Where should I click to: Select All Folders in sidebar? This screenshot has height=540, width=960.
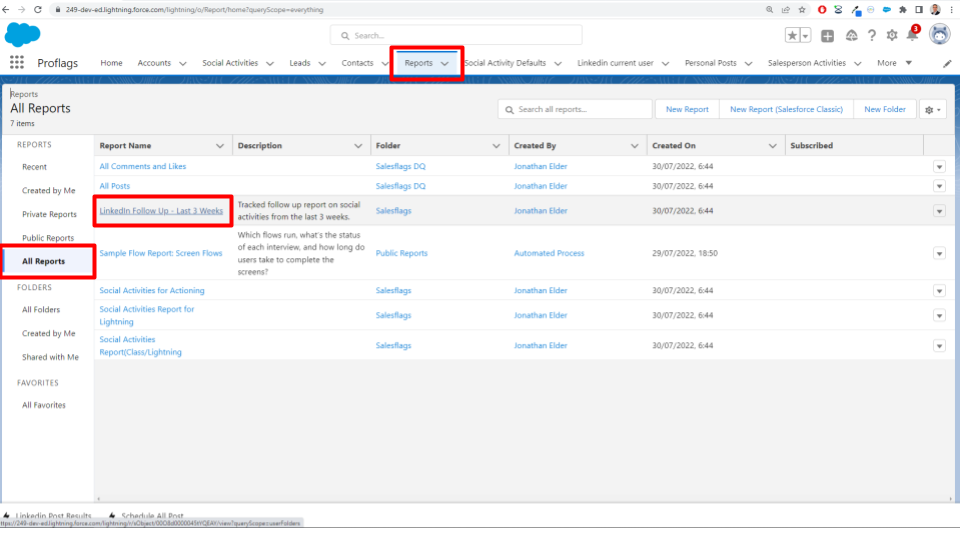click(x=41, y=310)
